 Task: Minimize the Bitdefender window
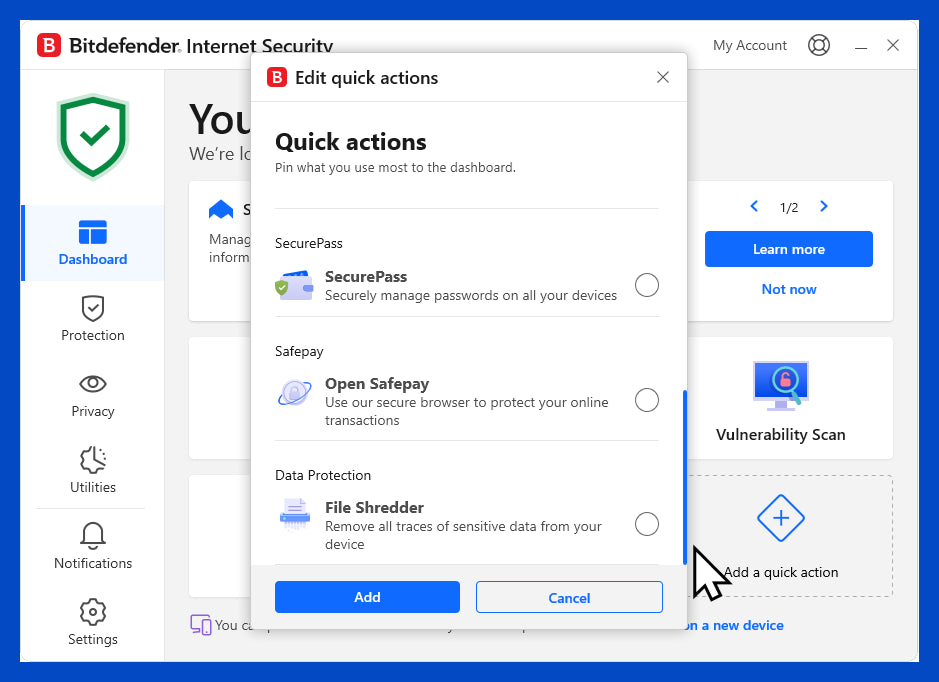[861, 46]
